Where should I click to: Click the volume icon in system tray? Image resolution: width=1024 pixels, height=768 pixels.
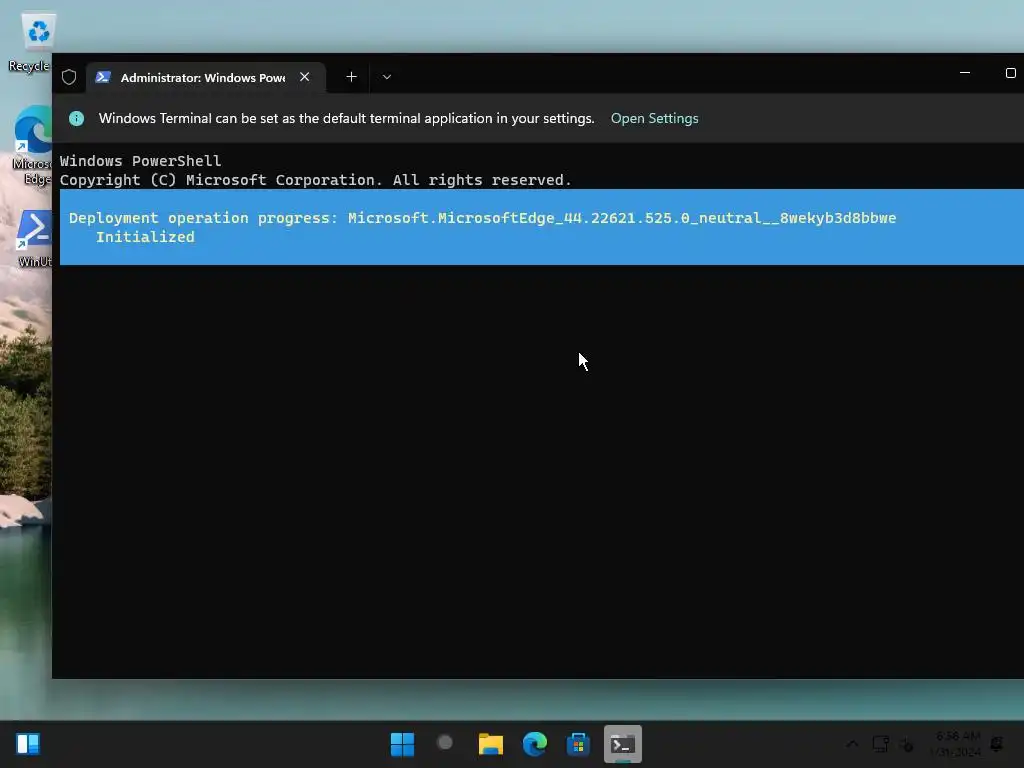pos(906,744)
